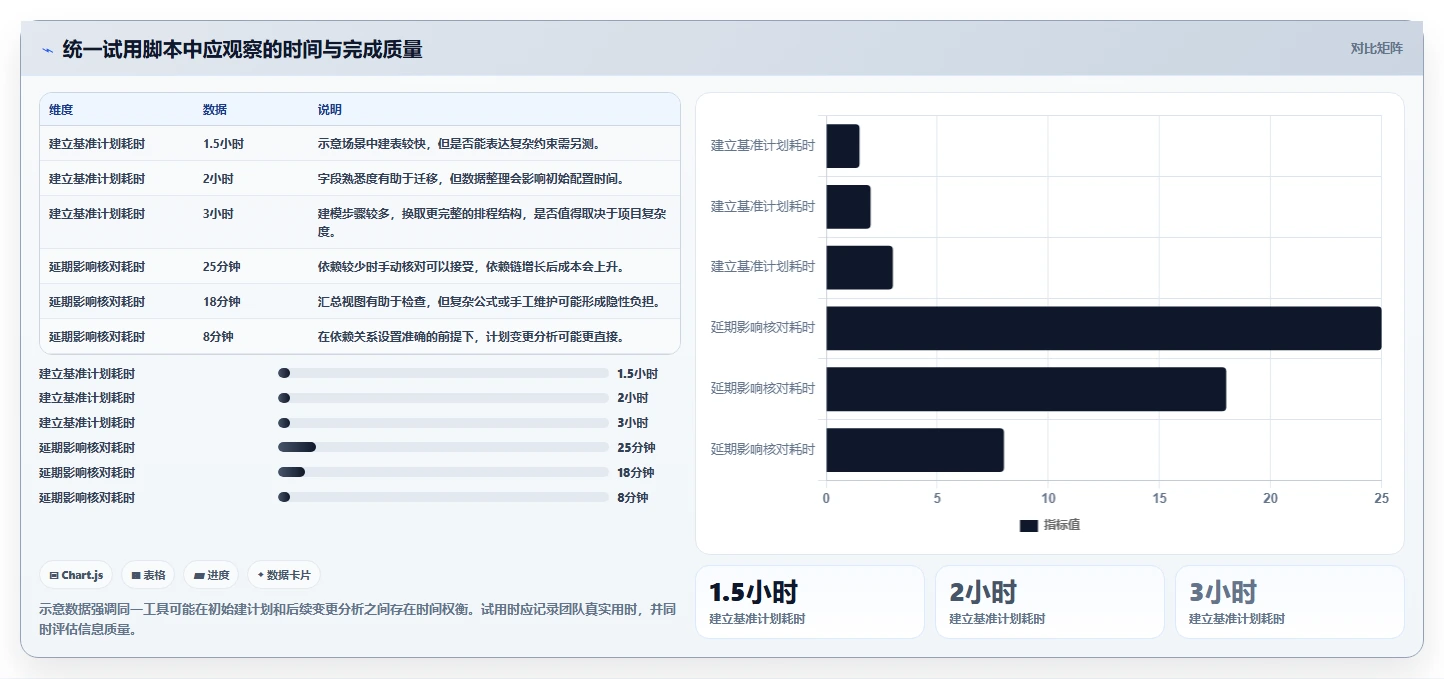
Task: Click the 对比矩阵 tag in header
Action: tap(1376, 48)
